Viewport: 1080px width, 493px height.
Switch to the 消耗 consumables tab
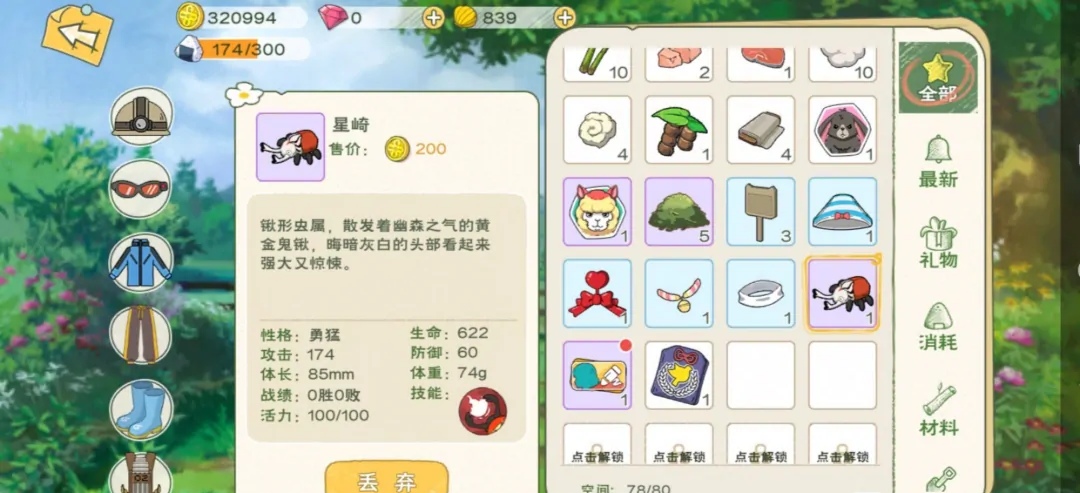(937, 326)
